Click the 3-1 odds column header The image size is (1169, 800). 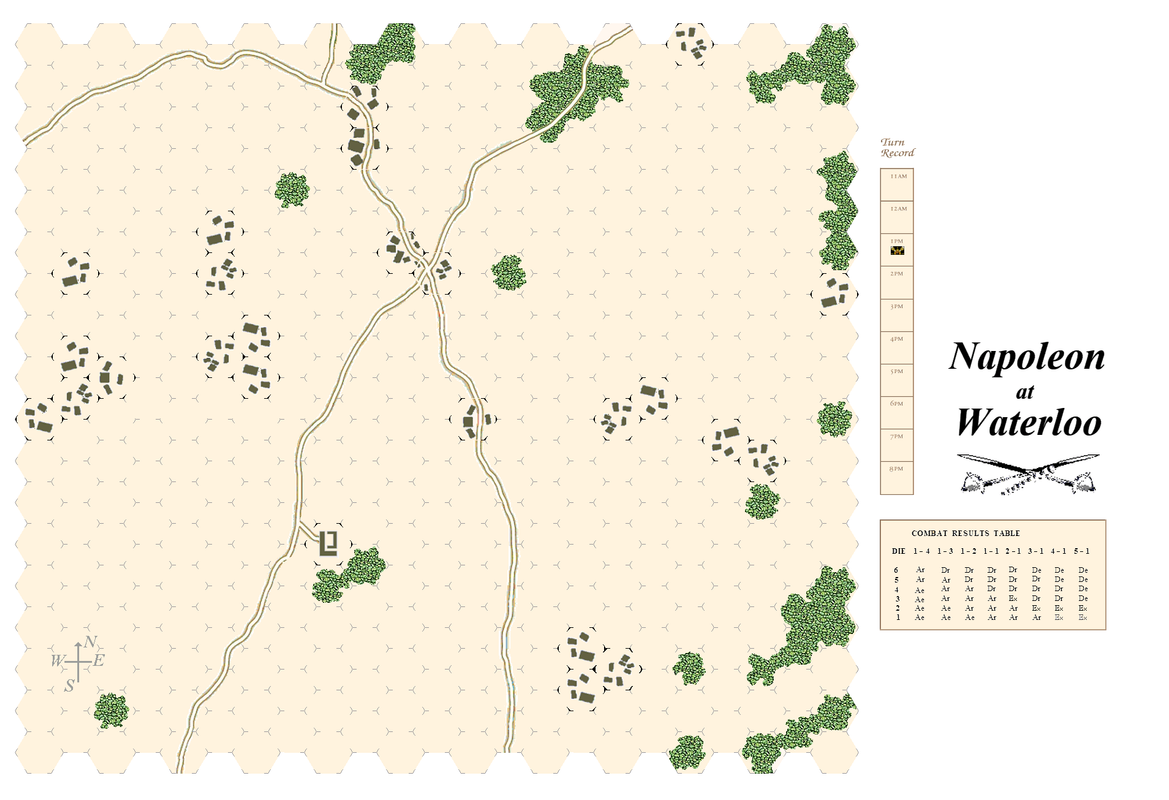(1036, 552)
